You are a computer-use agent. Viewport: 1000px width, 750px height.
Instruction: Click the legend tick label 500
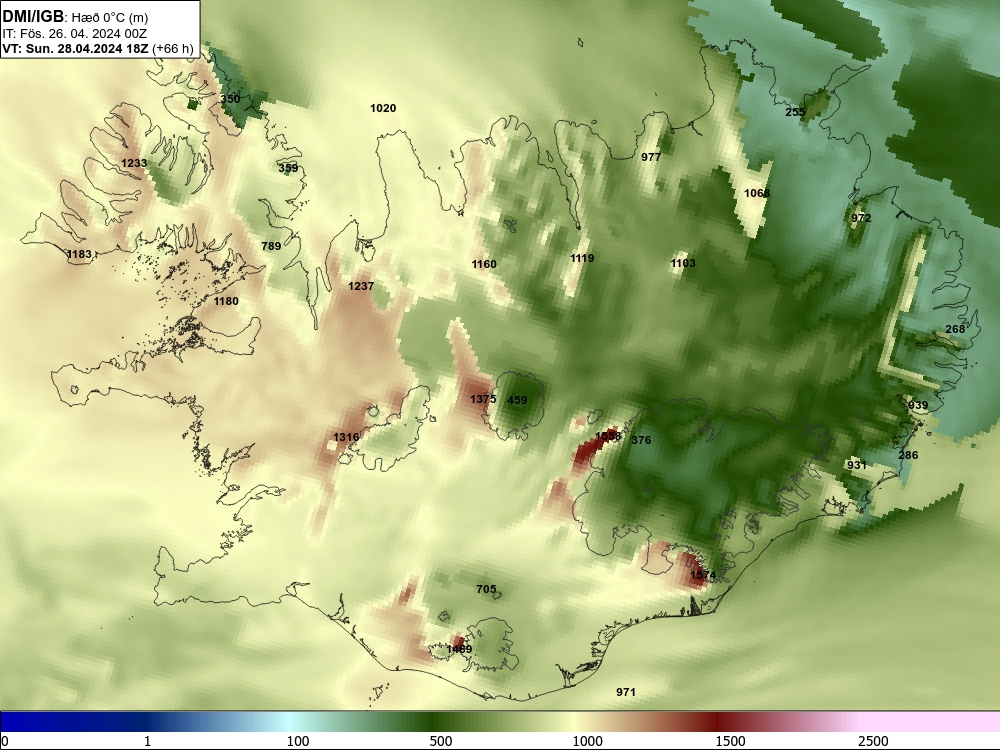coord(441,740)
